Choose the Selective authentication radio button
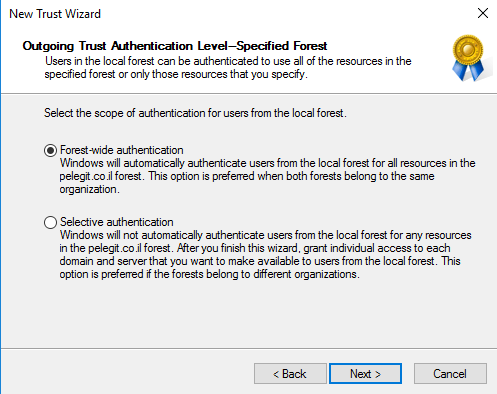Screen dimensions: 497x394 [50, 222]
